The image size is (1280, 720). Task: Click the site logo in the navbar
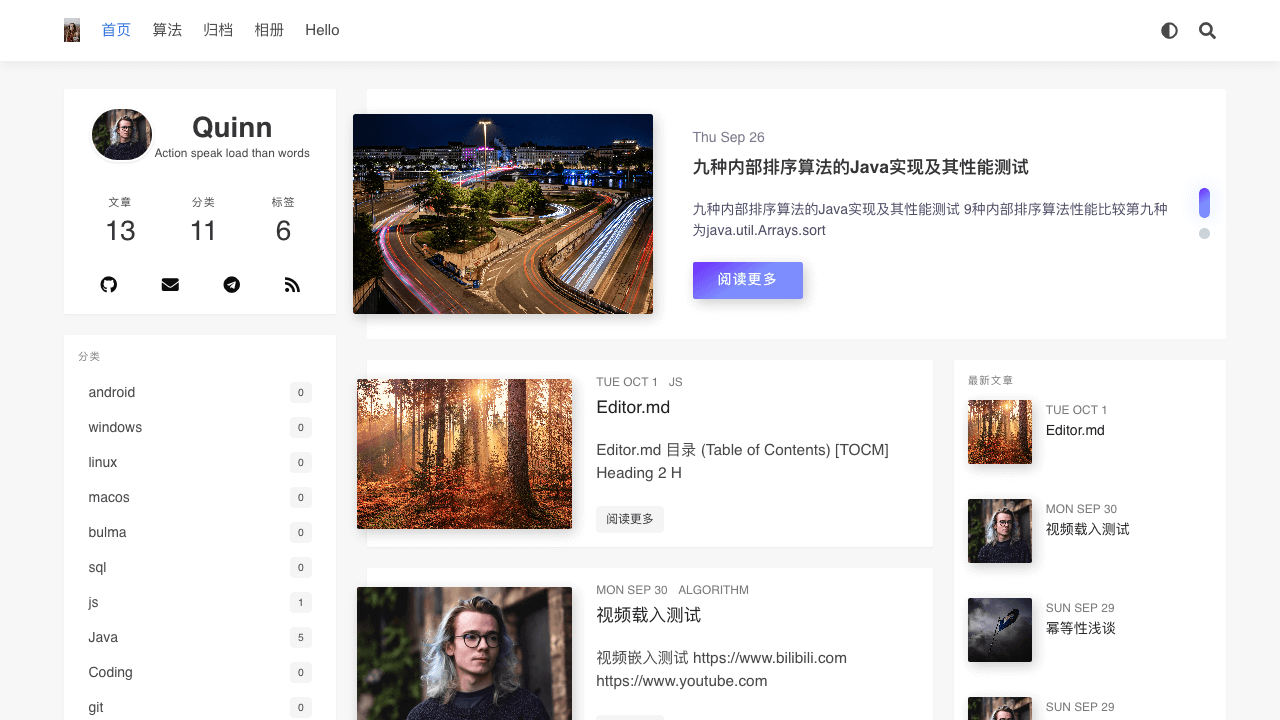72,30
